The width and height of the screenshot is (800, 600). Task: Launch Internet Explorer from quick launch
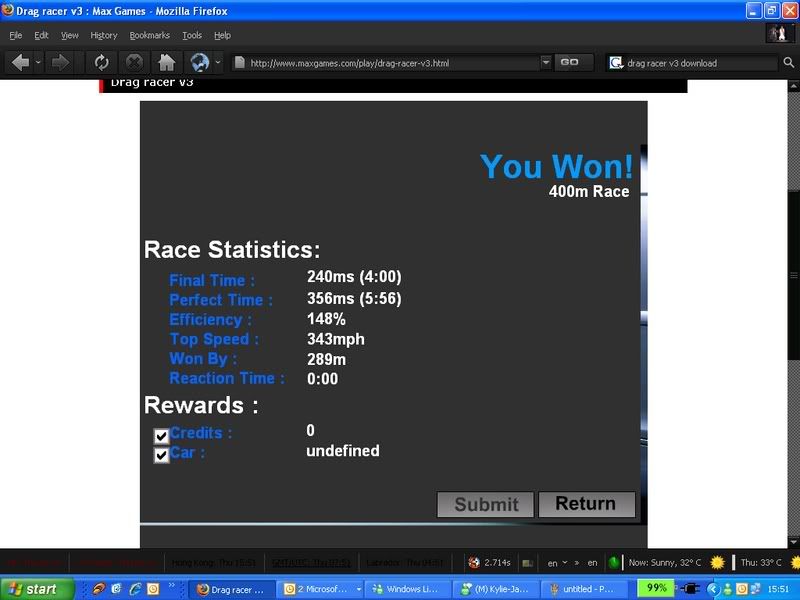click(x=135, y=589)
